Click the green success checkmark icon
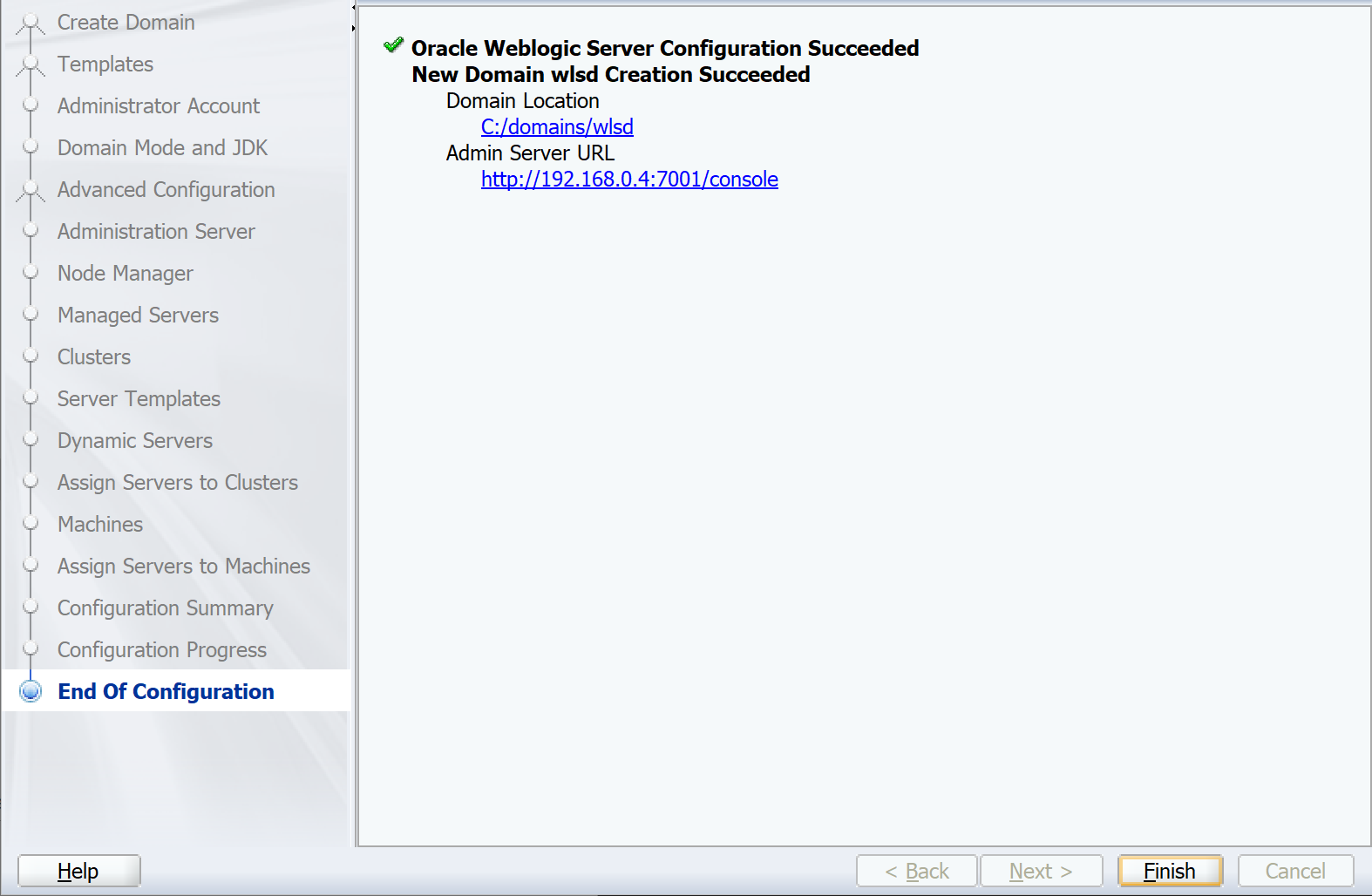Viewport: 1372px width, 896px height. 394,45
